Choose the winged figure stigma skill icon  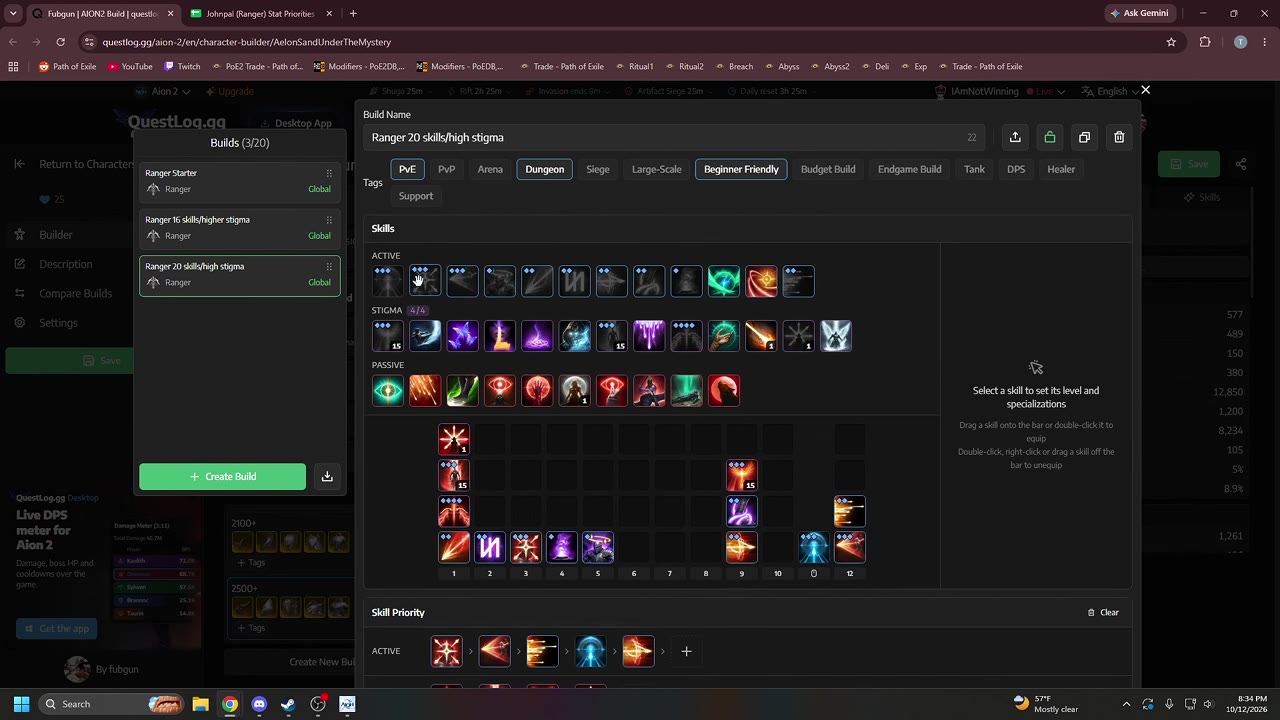(836, 336)
